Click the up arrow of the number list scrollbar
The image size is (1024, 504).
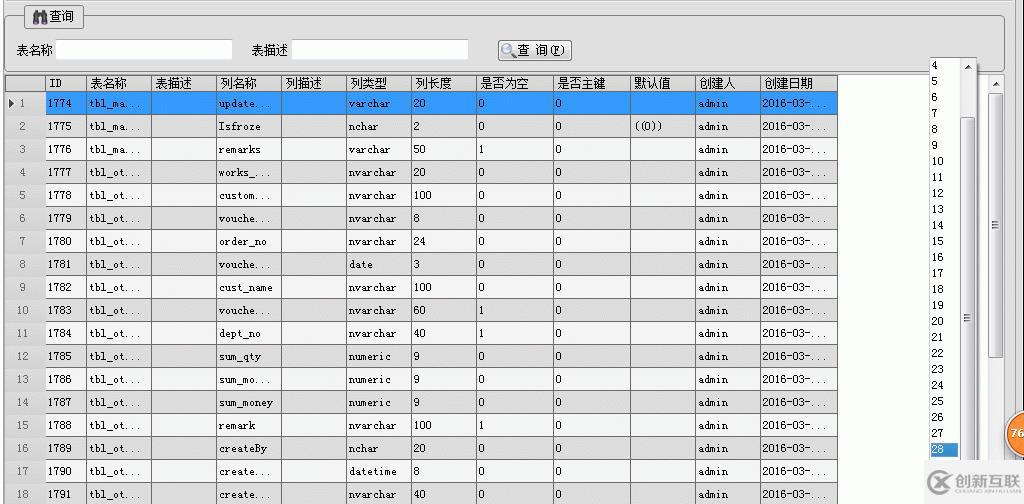pyautogui.click(x=968, y=67)
